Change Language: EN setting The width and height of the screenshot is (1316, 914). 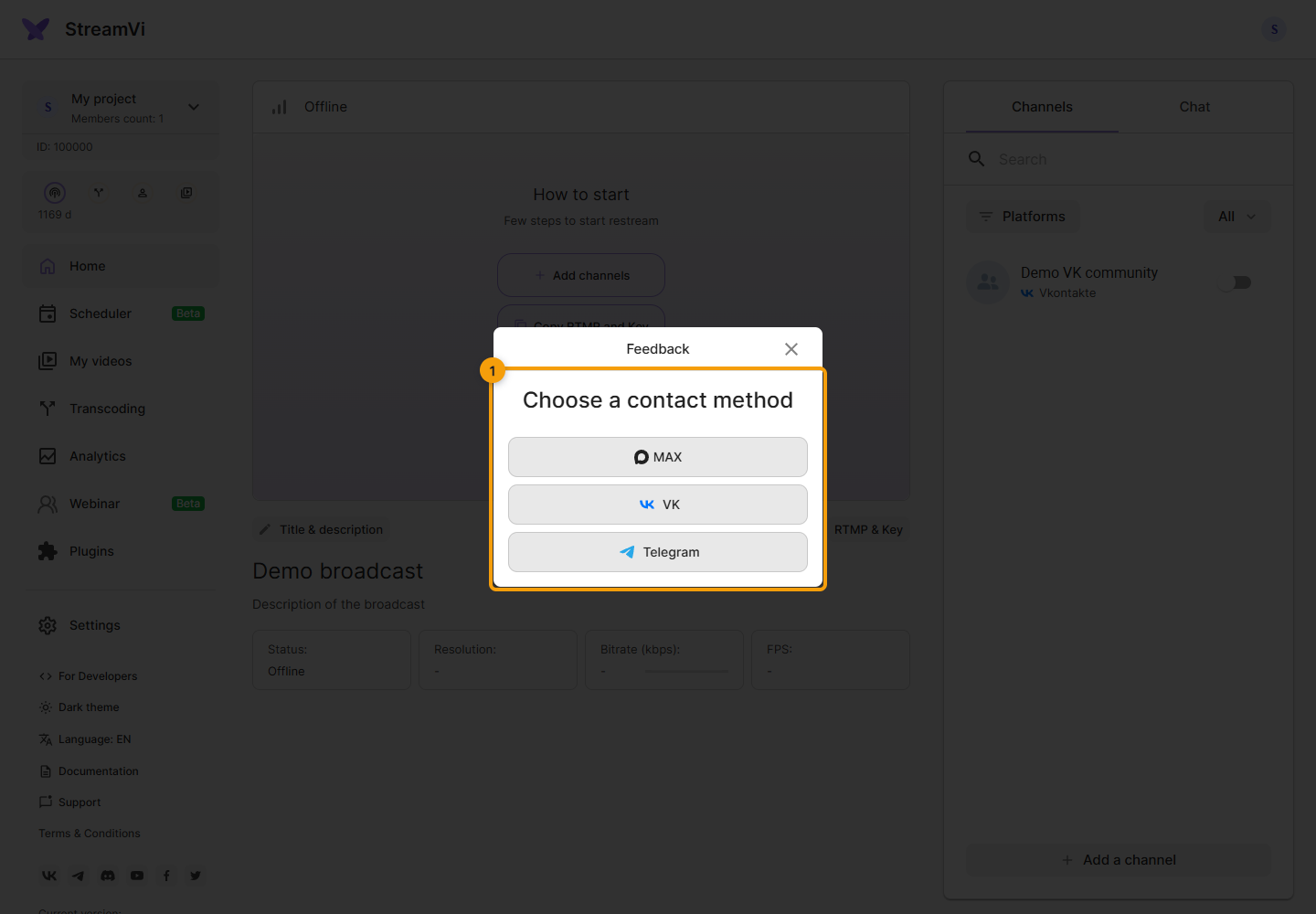coord(85,739)
